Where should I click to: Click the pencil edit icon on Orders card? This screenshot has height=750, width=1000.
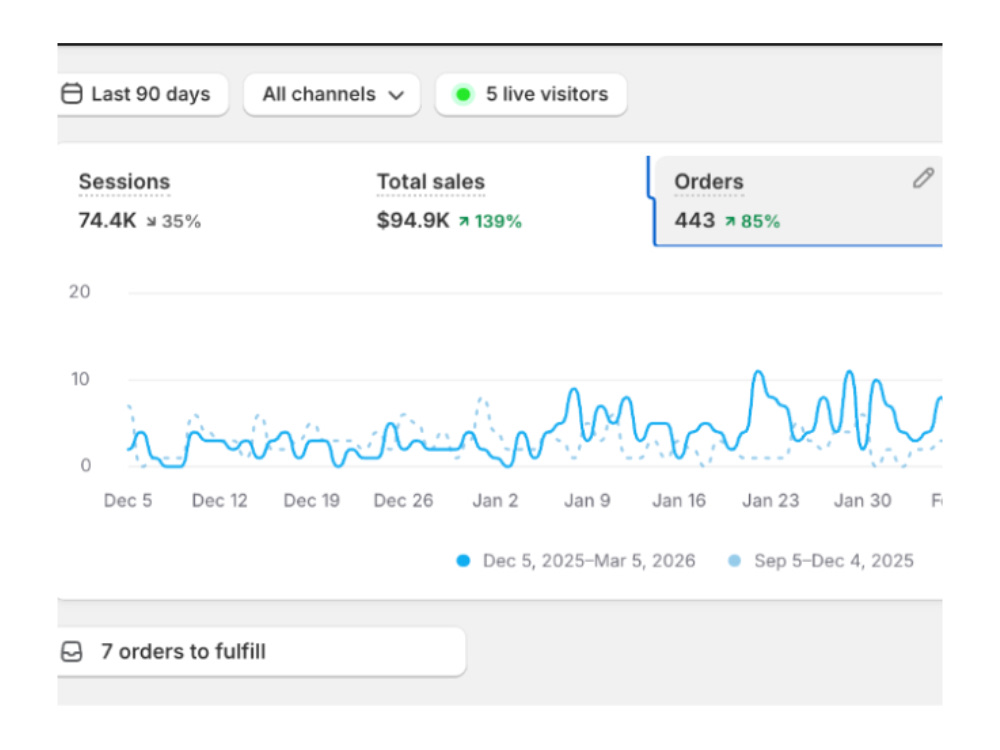[x=923, y=178]
